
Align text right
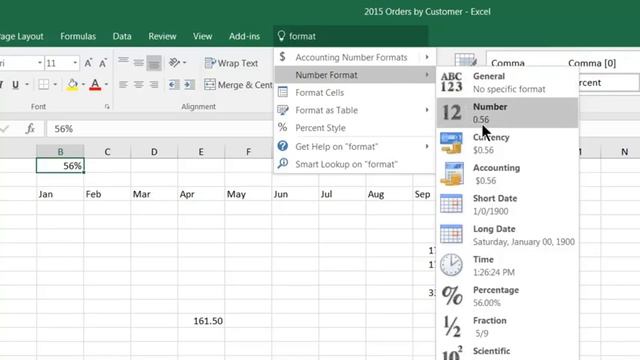(154, 84)
